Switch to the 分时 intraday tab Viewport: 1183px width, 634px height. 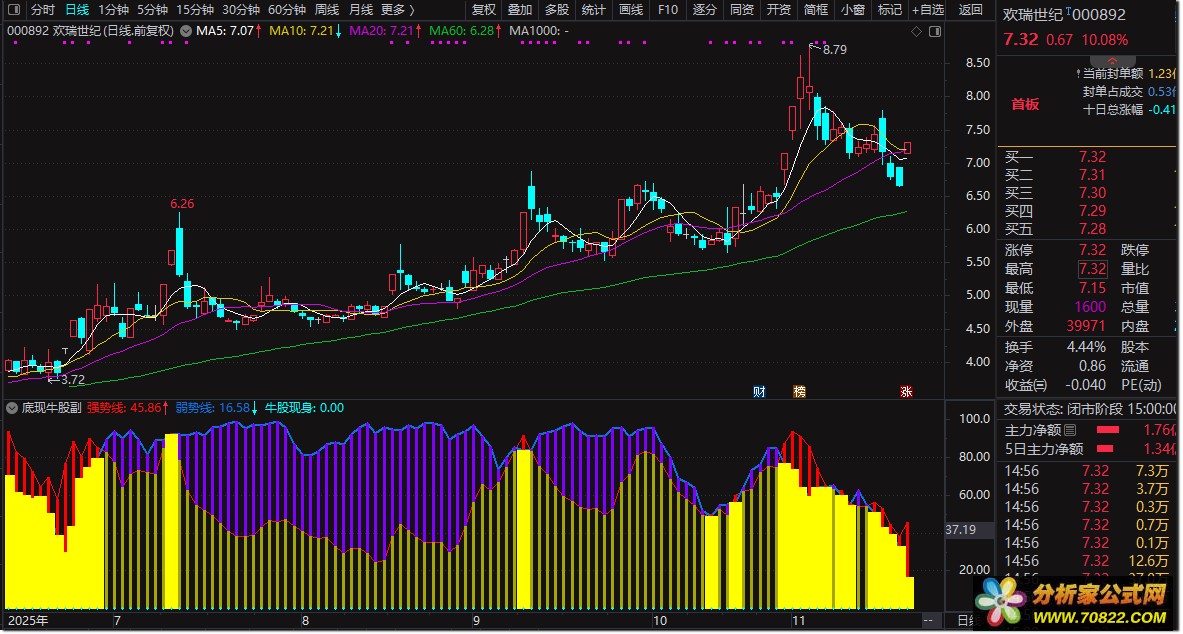click(x=43, y=10)
